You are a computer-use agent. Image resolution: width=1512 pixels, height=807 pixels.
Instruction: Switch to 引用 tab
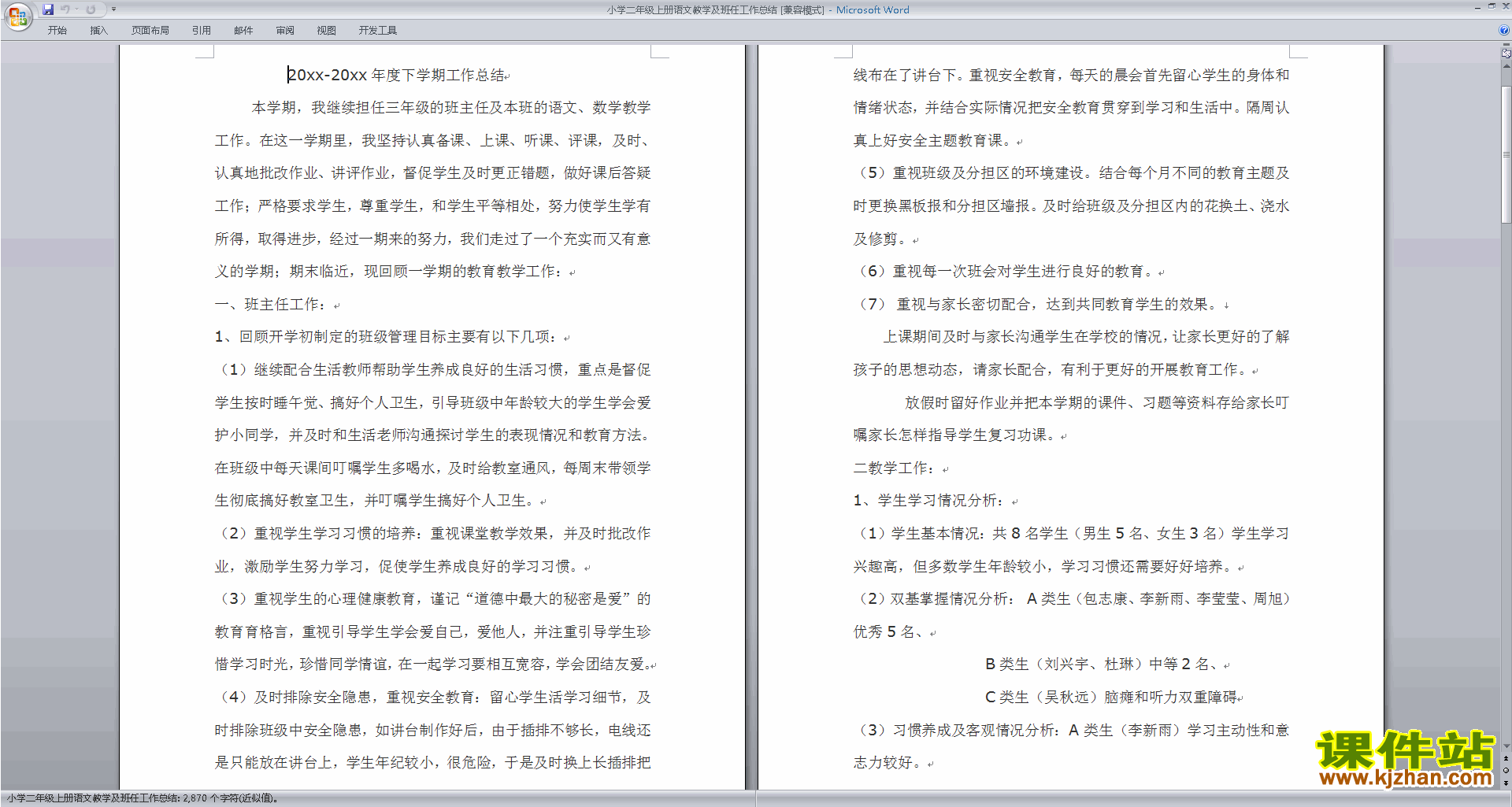[202, 31]
